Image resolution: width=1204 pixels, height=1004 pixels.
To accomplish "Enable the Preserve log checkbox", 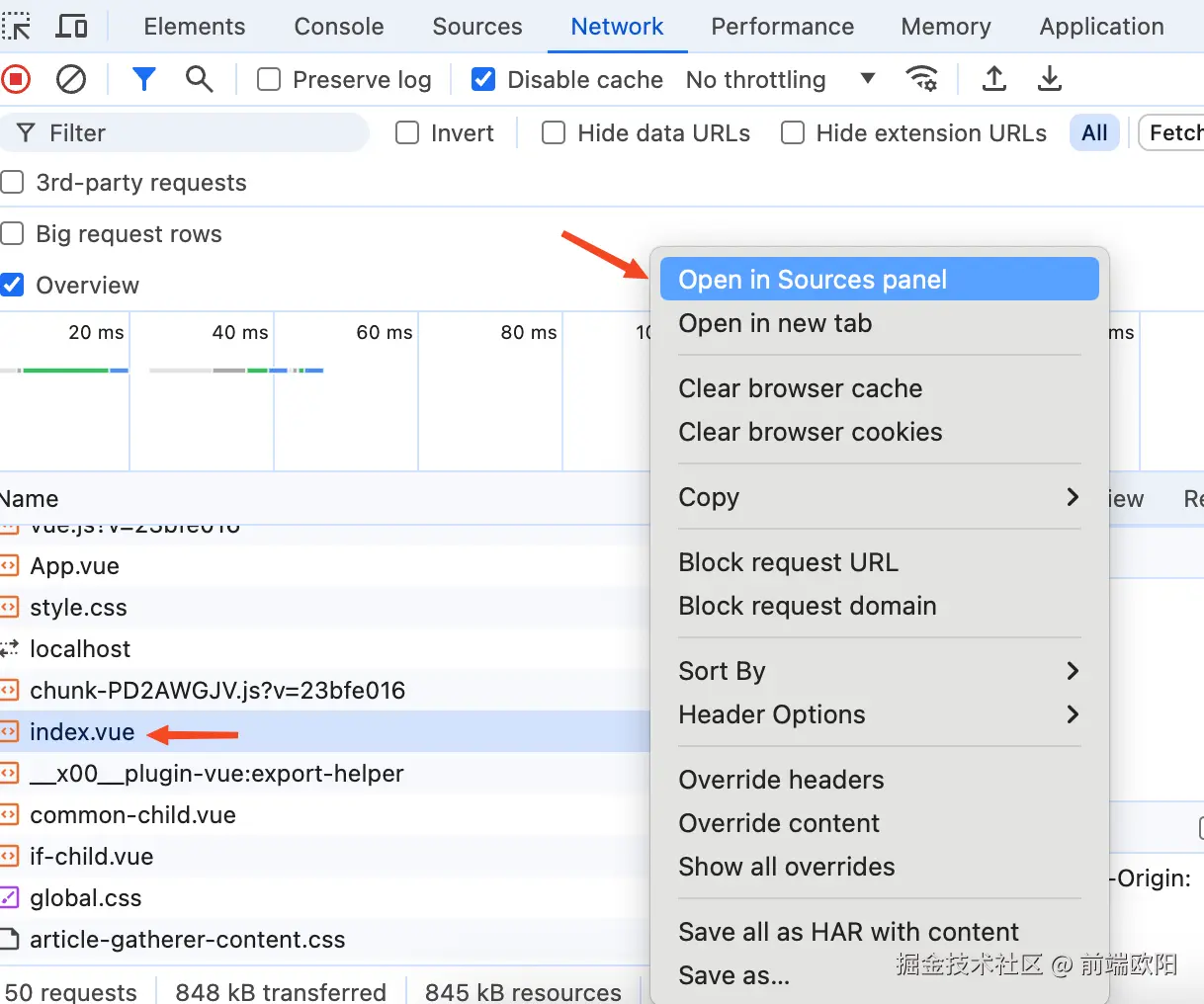I will coord(269,79).
